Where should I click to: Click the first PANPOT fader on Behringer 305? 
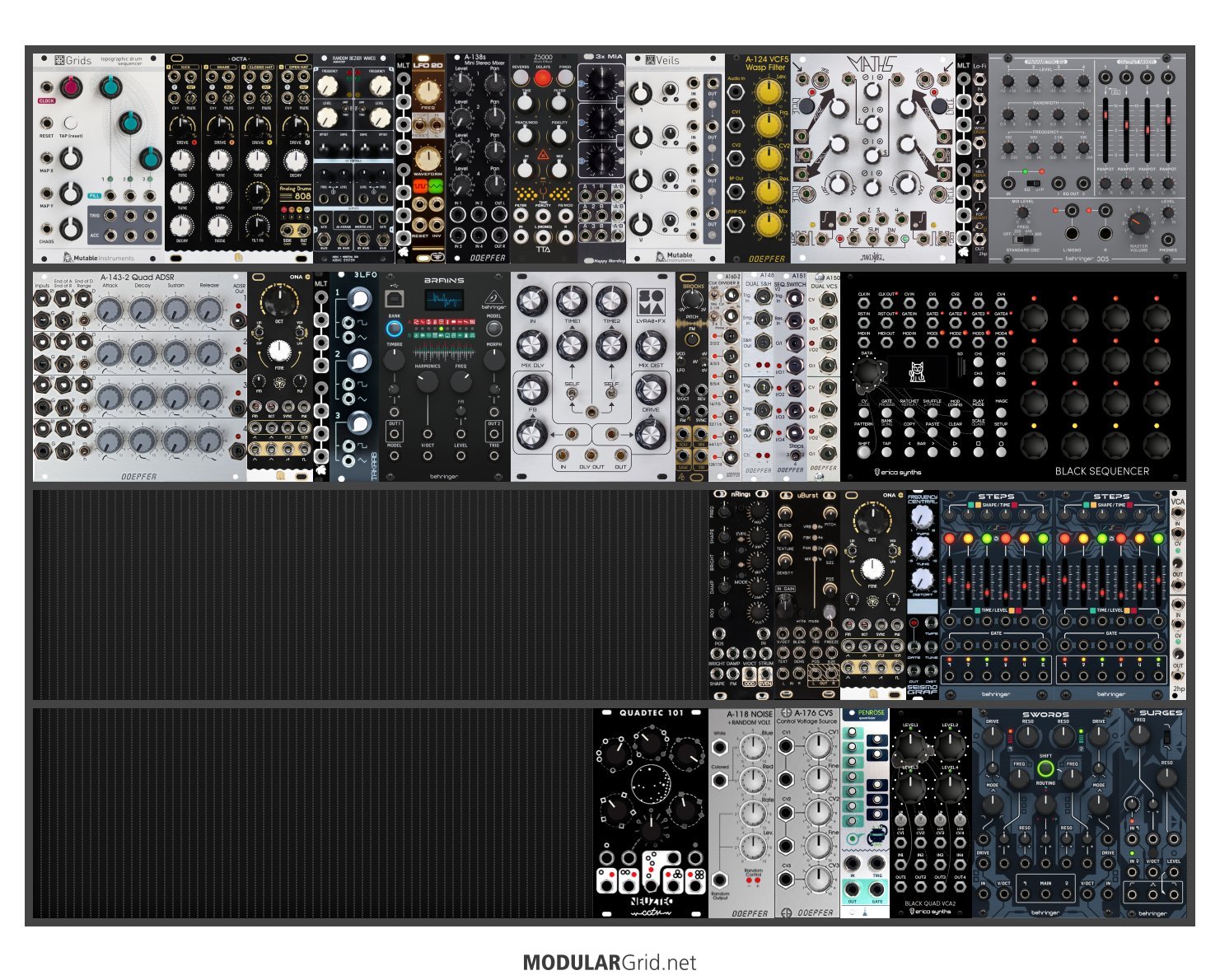point(1105,130)
